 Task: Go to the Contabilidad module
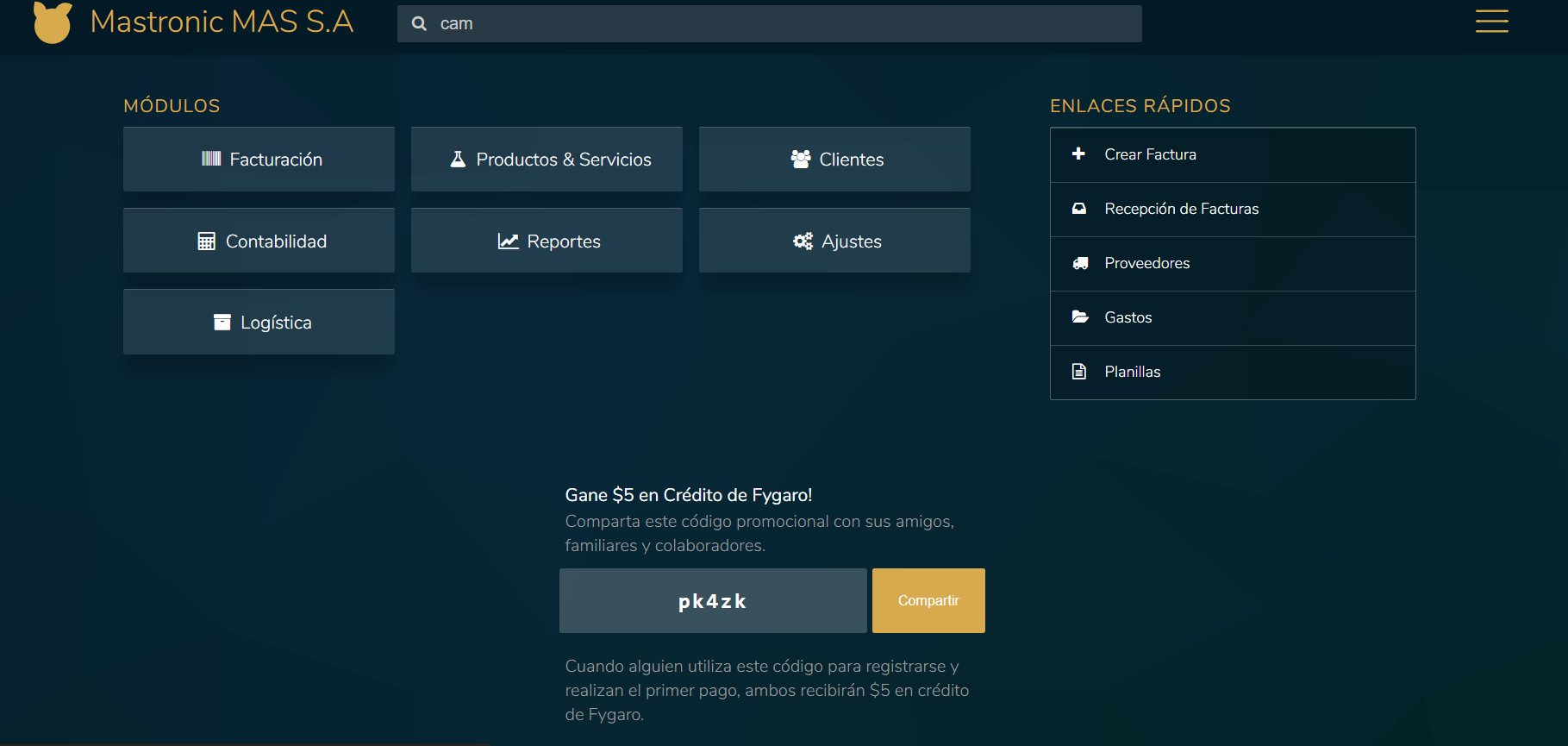(259, 241)
